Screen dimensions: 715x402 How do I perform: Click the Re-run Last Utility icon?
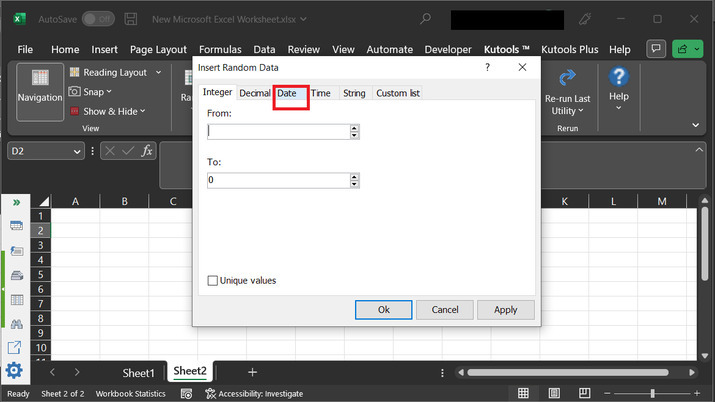click(567, 78)
